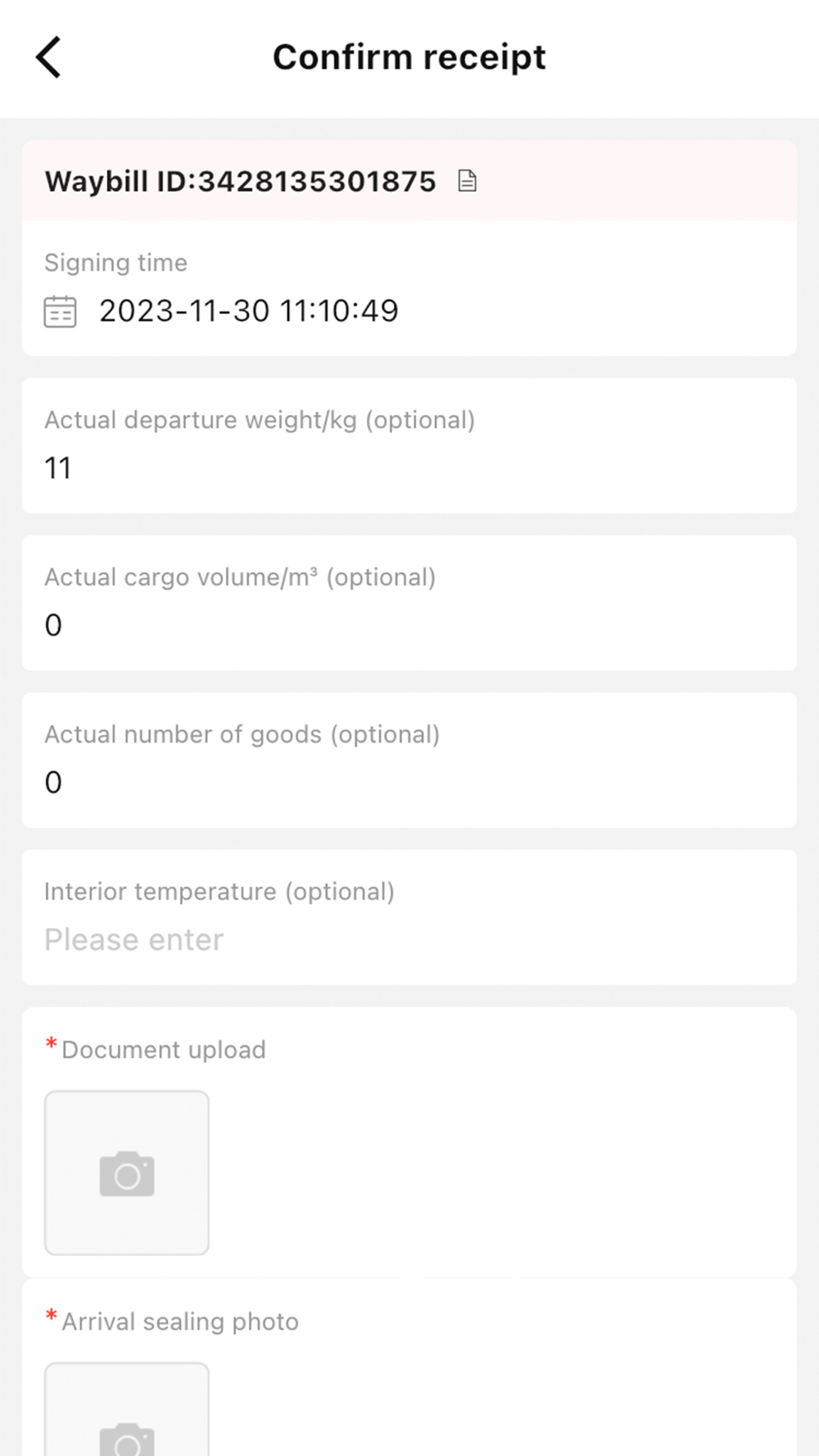This screenshot has height=1456, width=819.
Task: Tap the camera icon under Arrival sealing photo
Action: click(x=127, y=1439)
